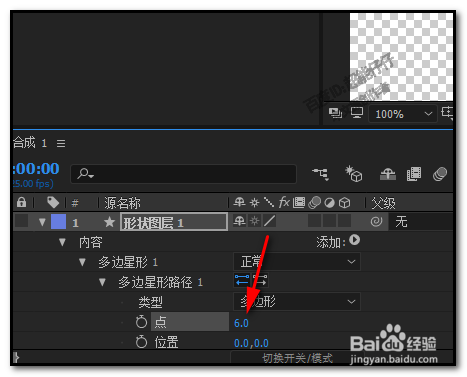Click the 添加 add play button

[355, 240]
